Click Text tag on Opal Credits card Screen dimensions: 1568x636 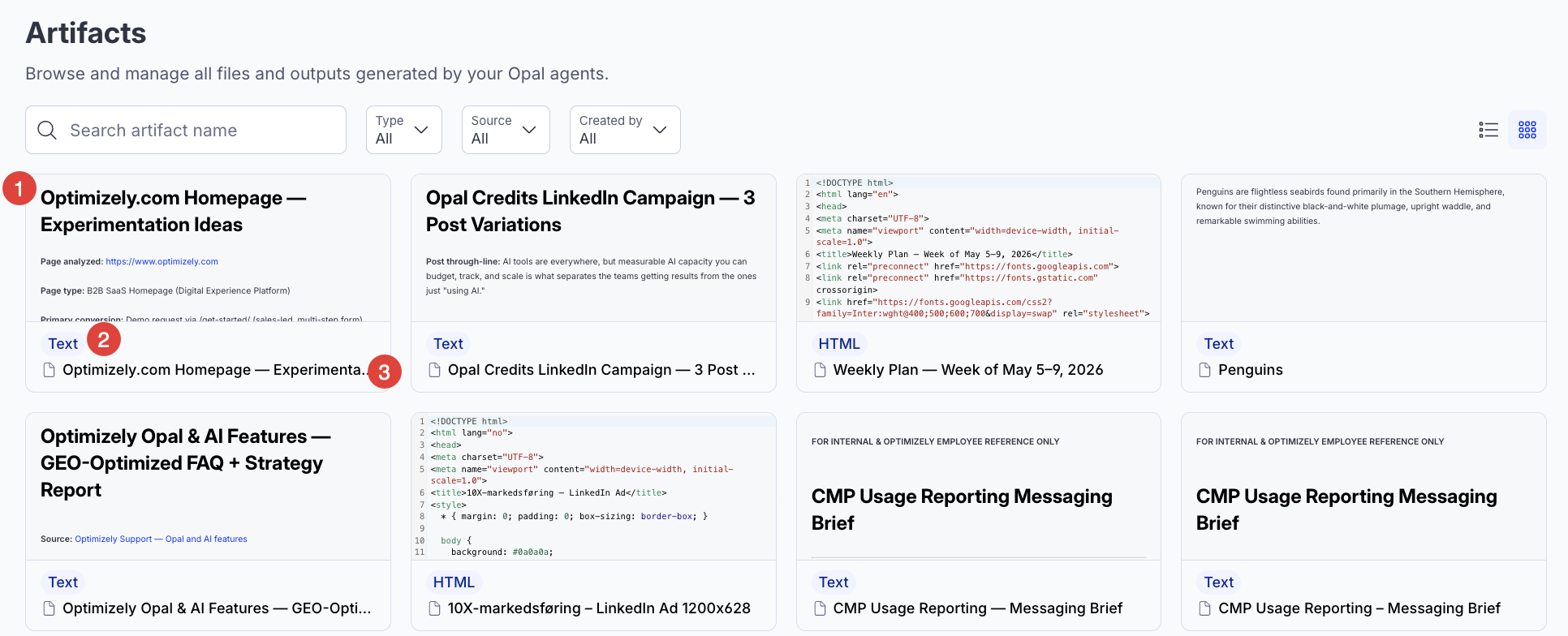[x=448, y=344]
